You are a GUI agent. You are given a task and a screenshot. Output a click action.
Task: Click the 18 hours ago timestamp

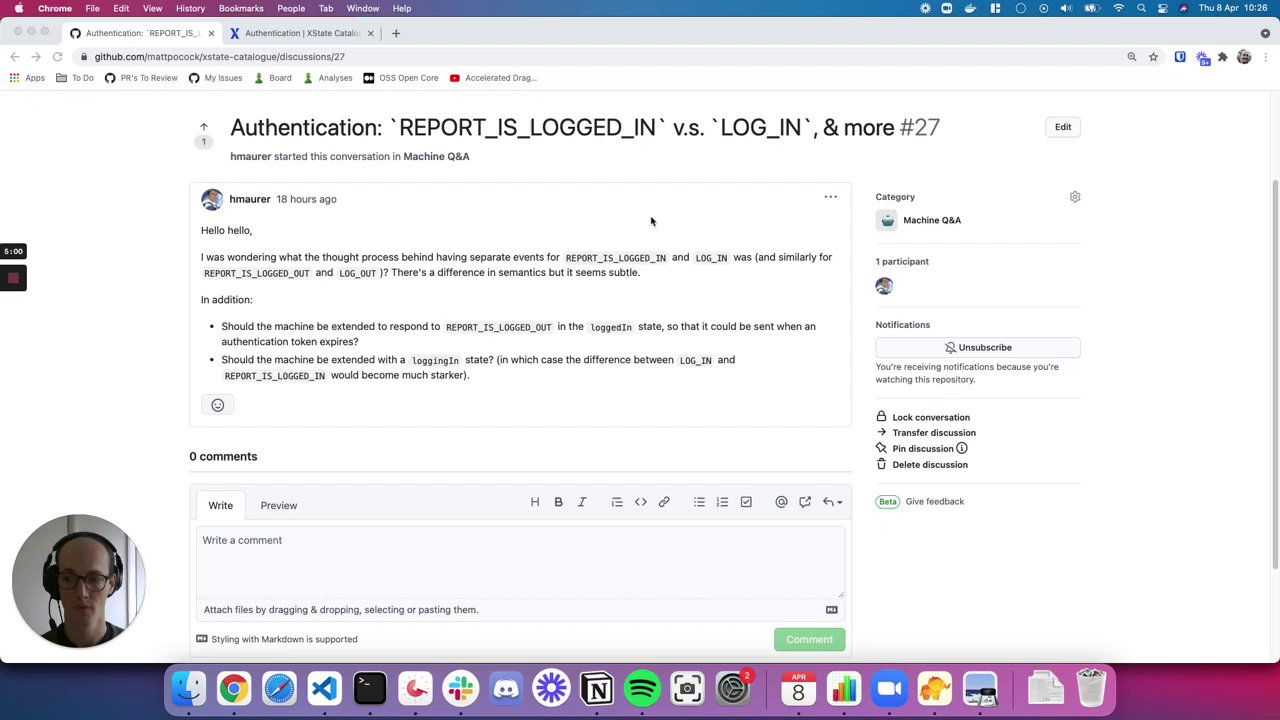click(x=306, y=199)
